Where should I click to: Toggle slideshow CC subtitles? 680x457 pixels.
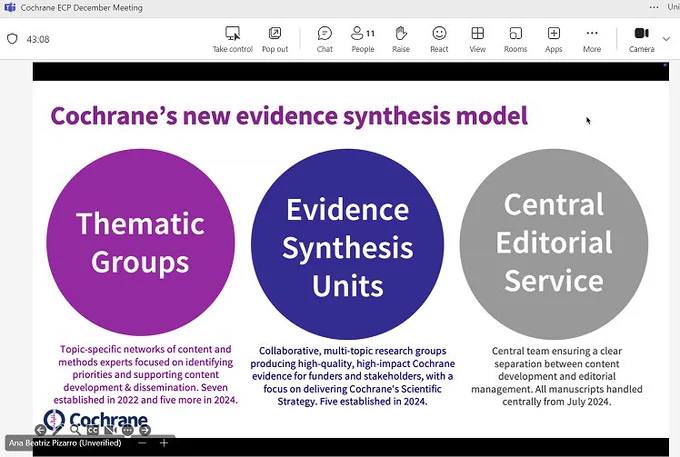click(x=92, y=430)
